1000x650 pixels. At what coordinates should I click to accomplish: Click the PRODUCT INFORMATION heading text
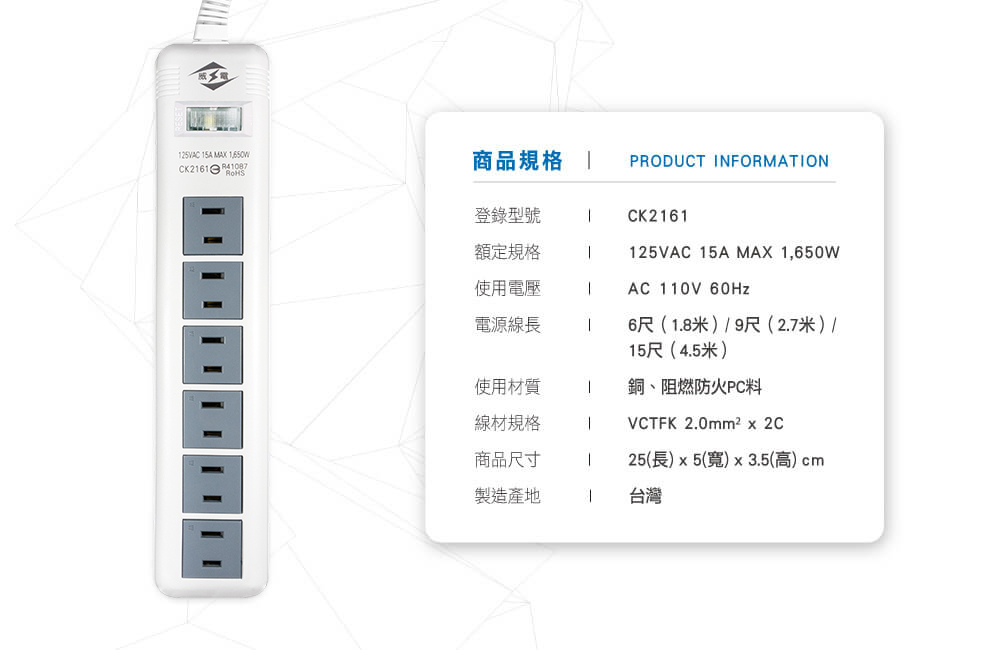click(729, 161)
